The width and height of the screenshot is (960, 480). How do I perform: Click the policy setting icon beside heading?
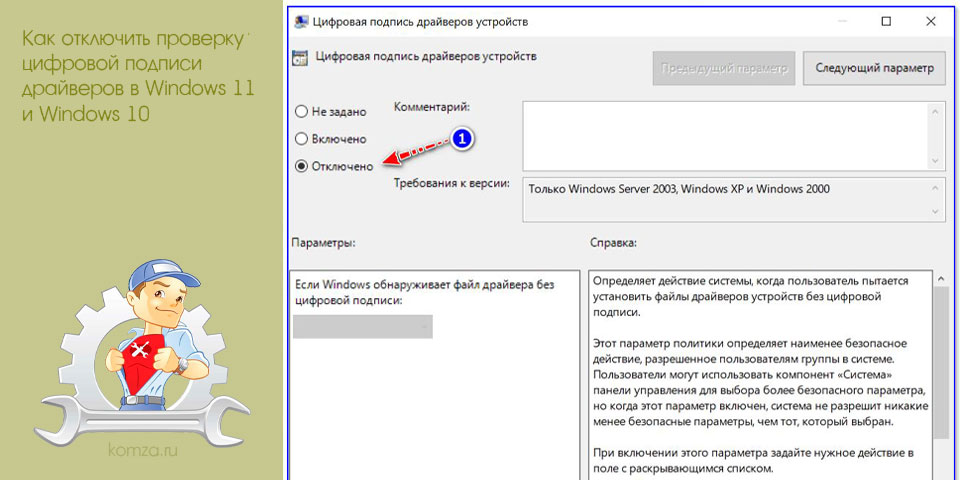(x=301, y=58)
